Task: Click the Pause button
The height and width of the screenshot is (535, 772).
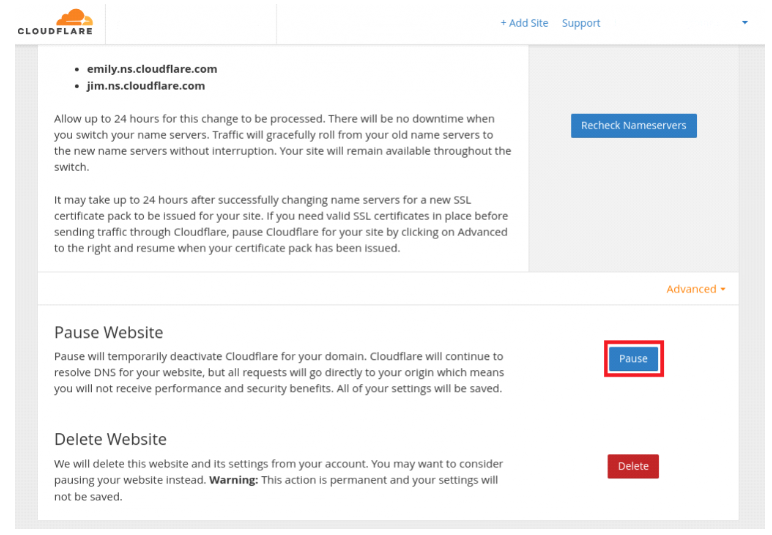Action: click(x=633, y=359)
